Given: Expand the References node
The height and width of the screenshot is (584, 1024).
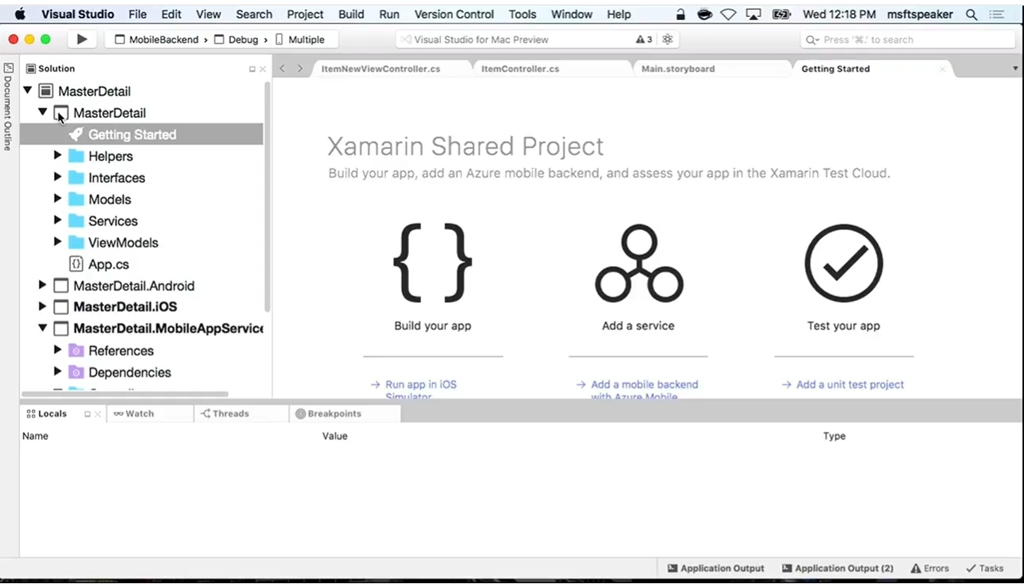Looking at the screenshot, I should tap(57, 350).
